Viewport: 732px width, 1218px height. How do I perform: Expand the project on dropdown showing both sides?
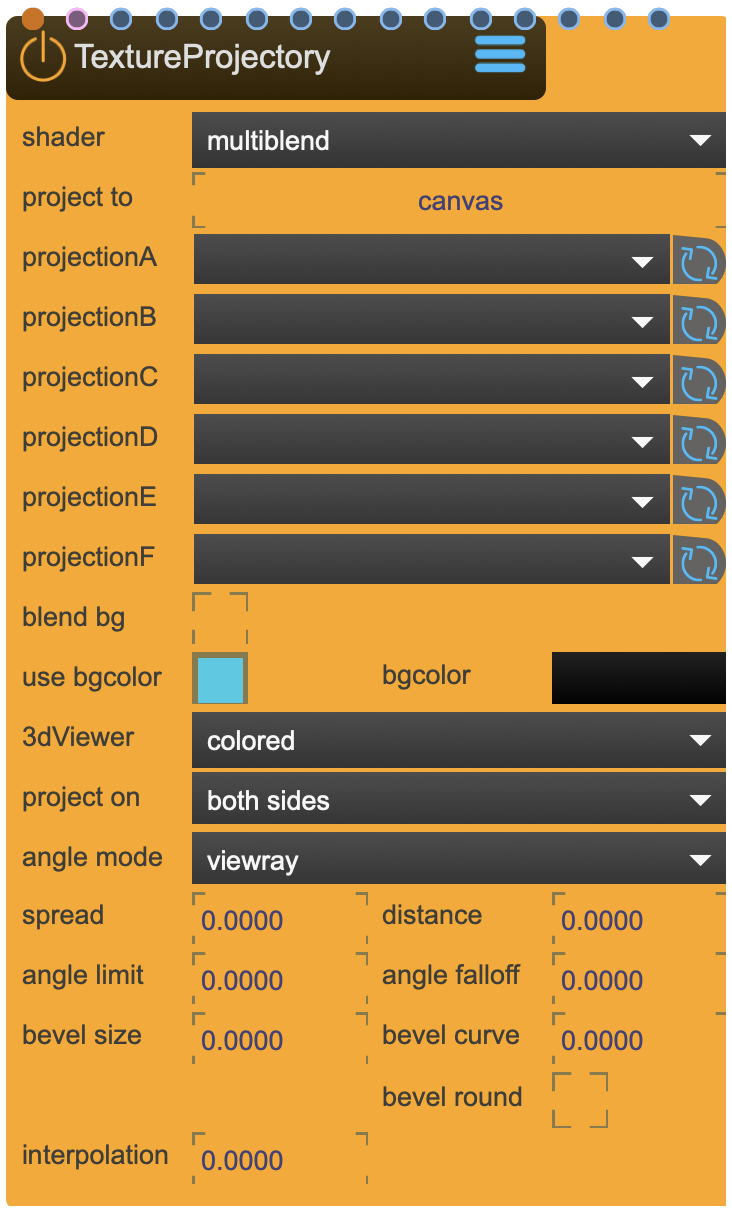pos(458,799)
